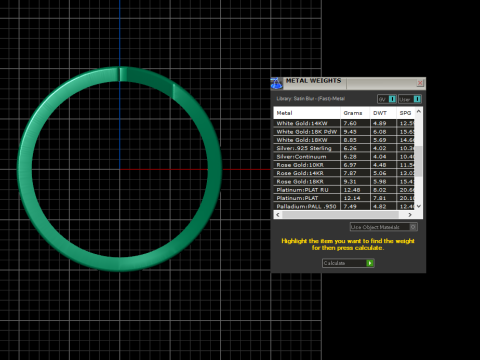Select the Rose Gold:14KR row
The width and height of the screenshot is (480, 360).
pyautogui.click(x=344, y=173)
